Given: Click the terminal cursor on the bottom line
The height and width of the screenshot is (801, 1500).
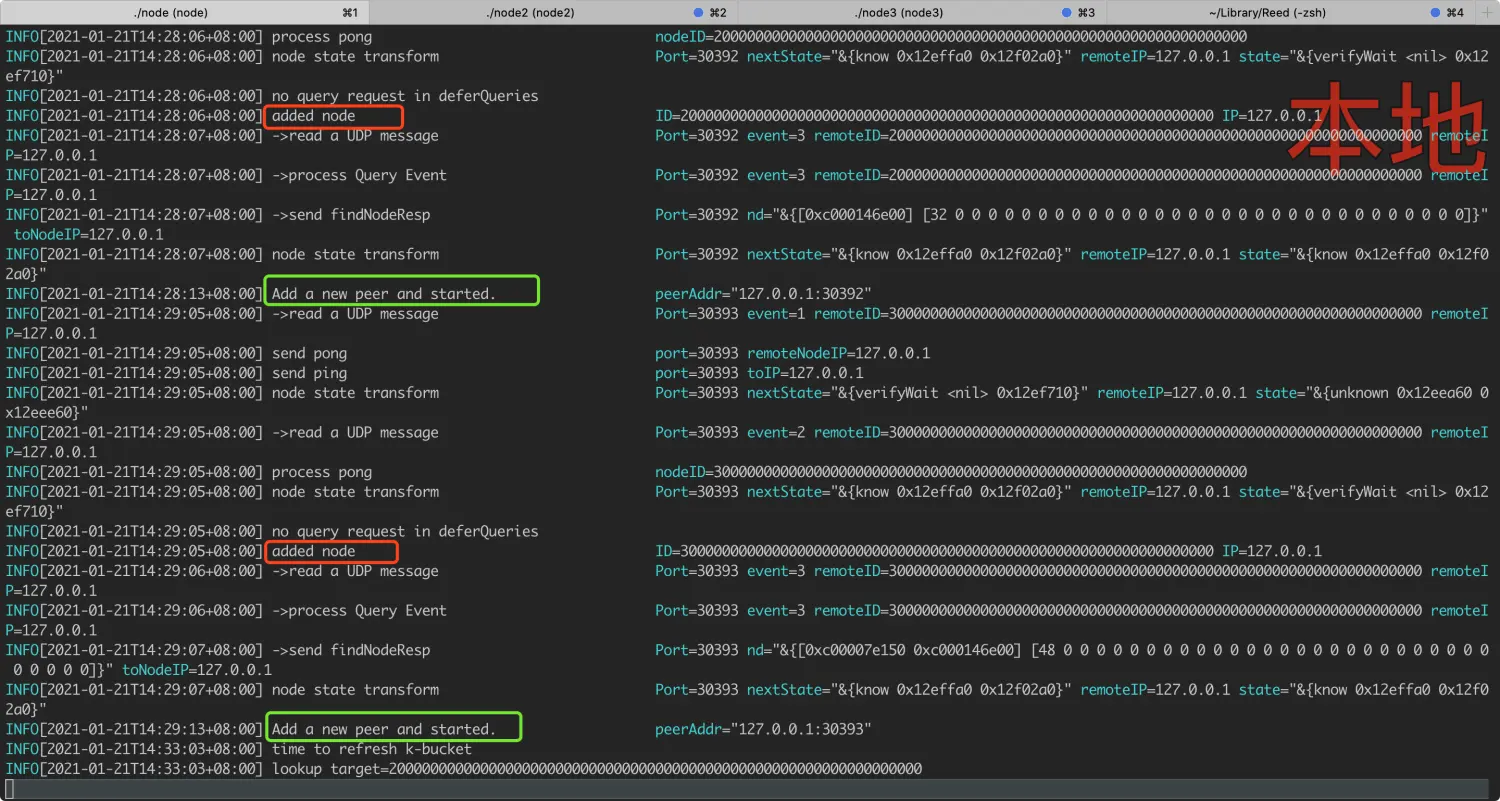Looking at the screenshot, I should point(10,789).
